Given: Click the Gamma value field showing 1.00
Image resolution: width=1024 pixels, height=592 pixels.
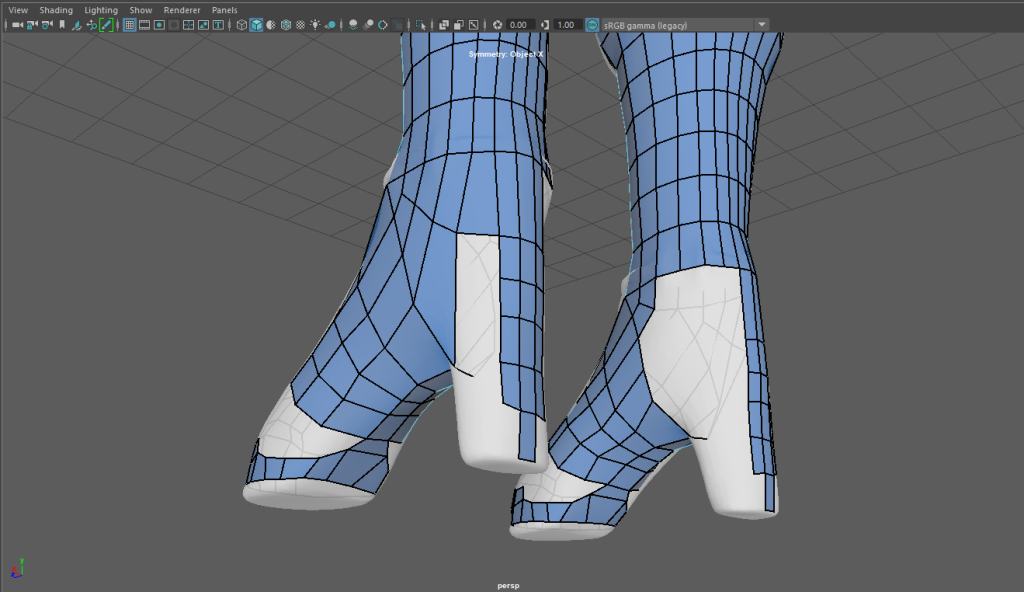Looking at the screenshot, I should (566, 24).
